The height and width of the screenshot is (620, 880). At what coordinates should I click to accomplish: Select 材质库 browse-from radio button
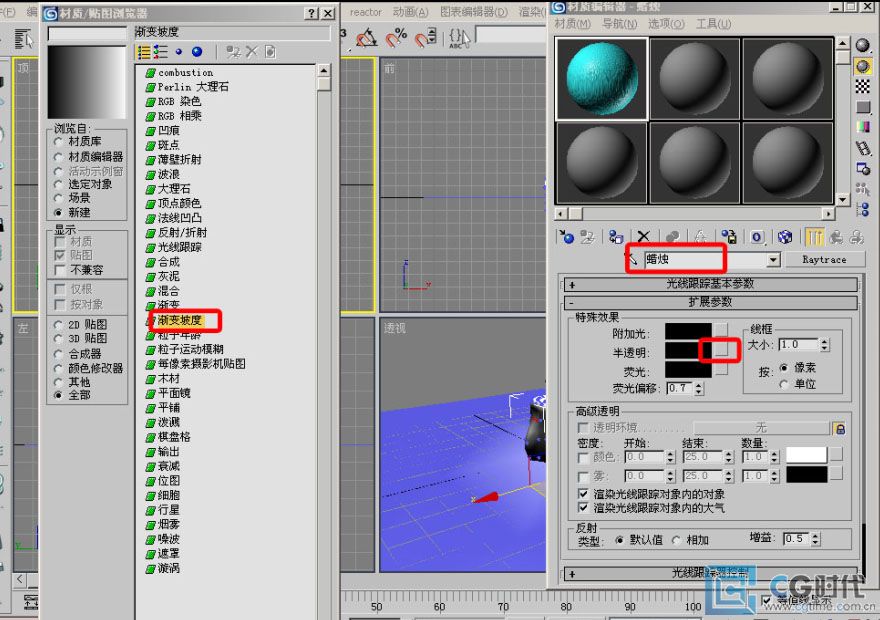pyautogui.click(x=58, y=142)
